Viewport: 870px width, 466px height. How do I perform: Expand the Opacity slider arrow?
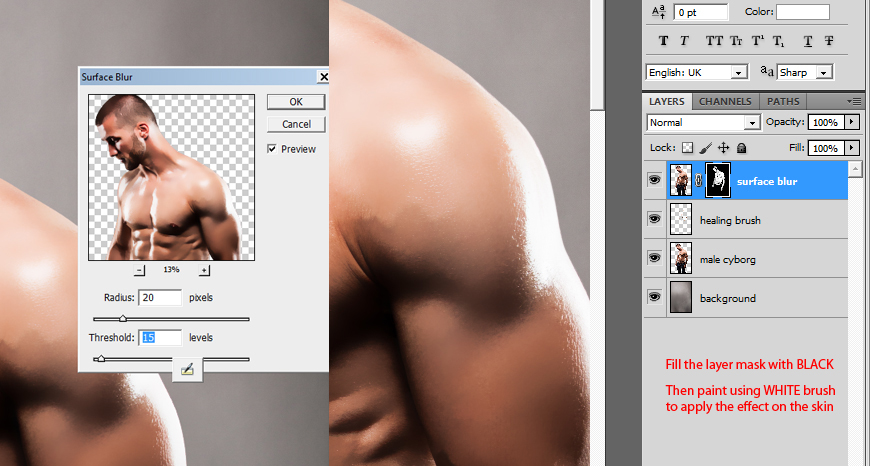853,122
